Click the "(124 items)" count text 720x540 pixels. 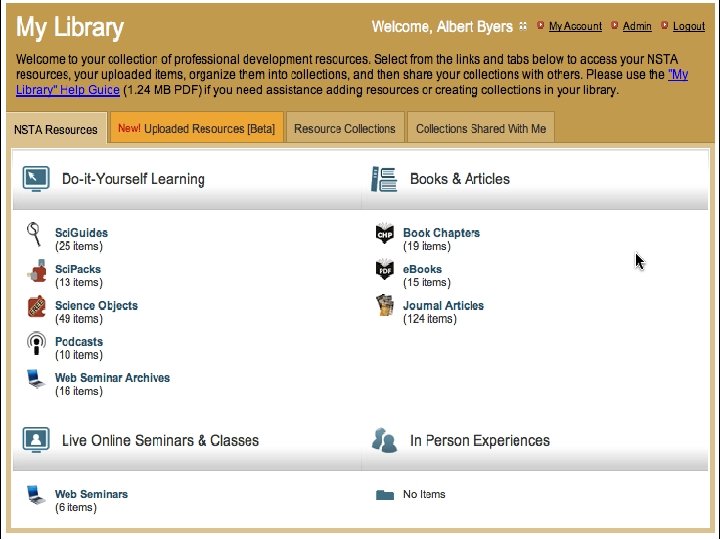[x=430, y=319]
